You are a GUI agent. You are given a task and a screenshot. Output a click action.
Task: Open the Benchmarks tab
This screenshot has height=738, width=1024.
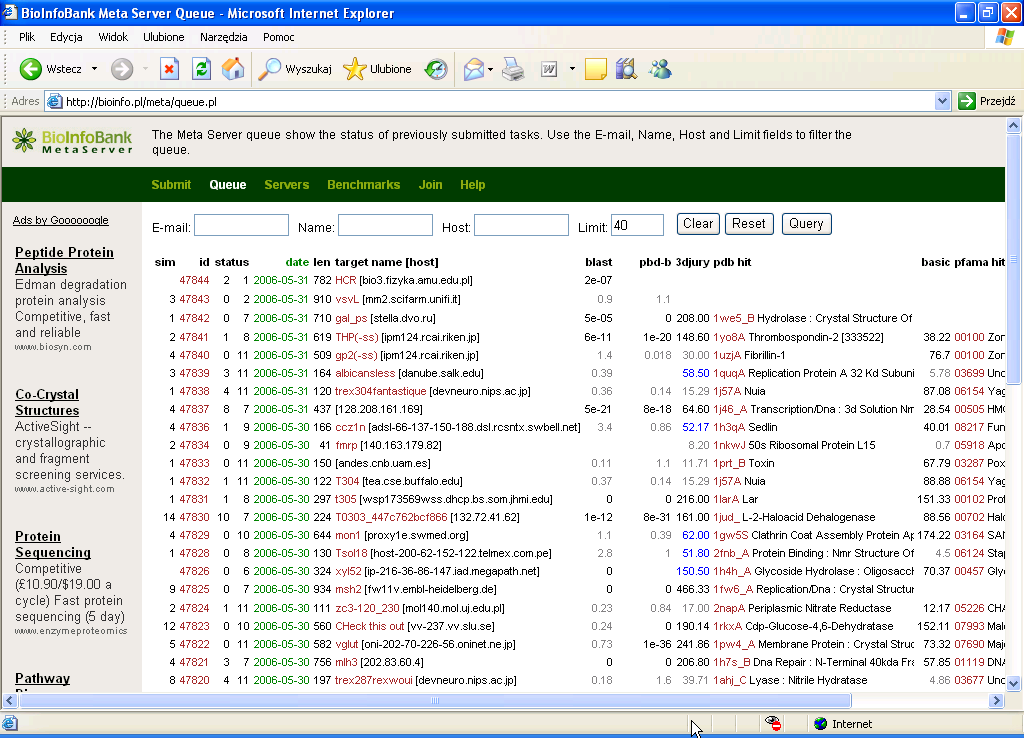click(x=364, y=185)
